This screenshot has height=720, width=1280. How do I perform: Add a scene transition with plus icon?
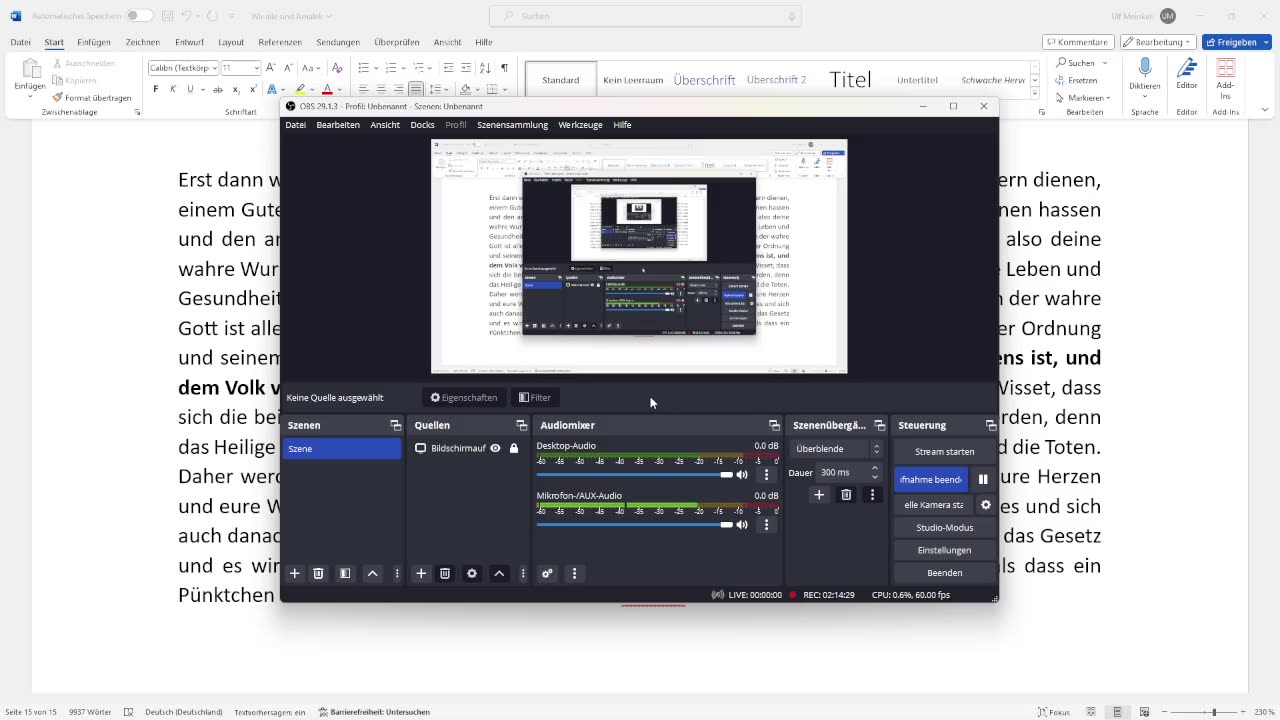(819, 494)
